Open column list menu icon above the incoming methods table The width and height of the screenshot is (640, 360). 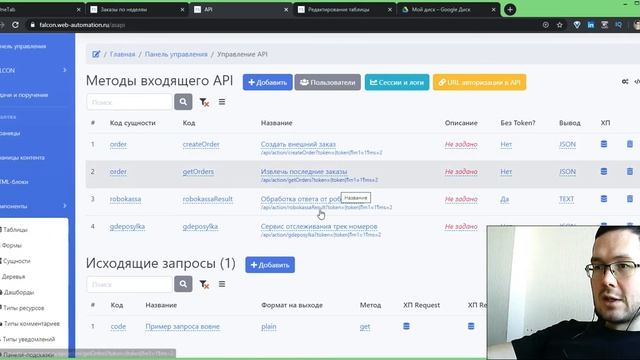coord(222,102)
